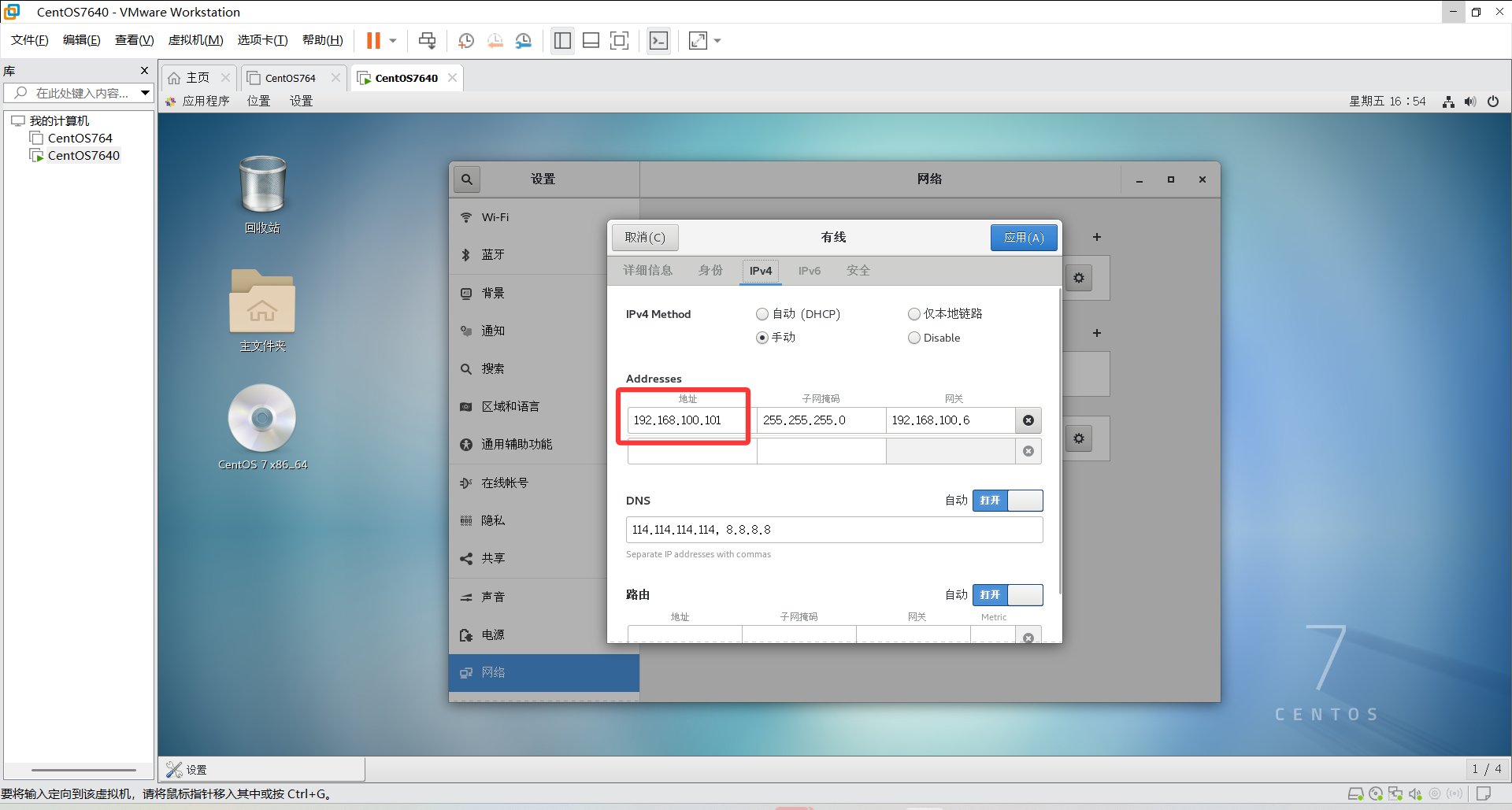This screenshot has width=1512, height=810.
Task: Open the GNOME 位置 menu
Action: 258,101
